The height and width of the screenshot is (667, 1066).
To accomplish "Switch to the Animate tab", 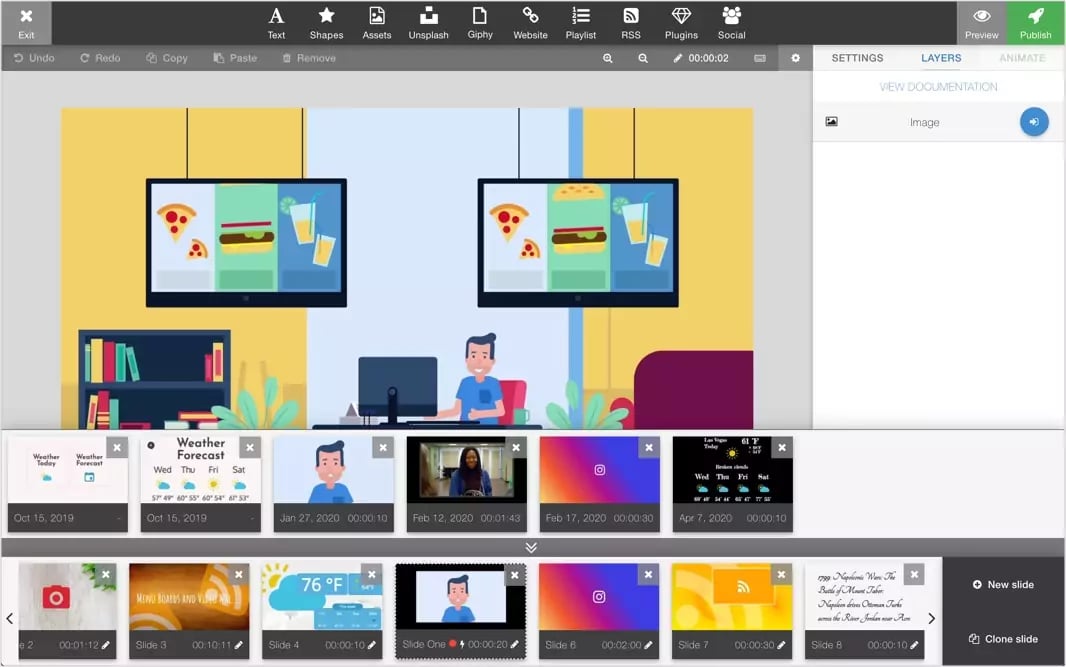I will click(x=1022, y=58).
